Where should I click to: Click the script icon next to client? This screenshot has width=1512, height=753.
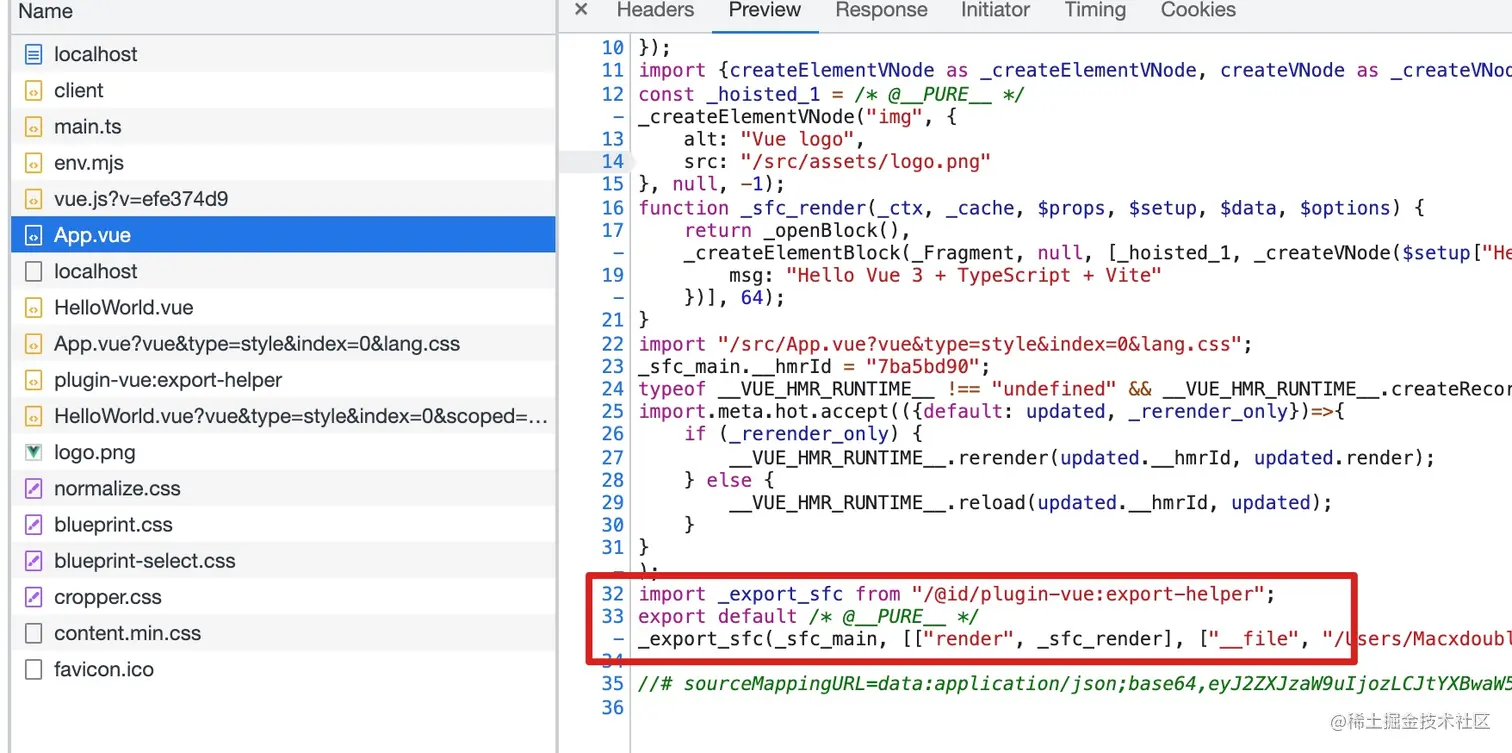(33, 91)
